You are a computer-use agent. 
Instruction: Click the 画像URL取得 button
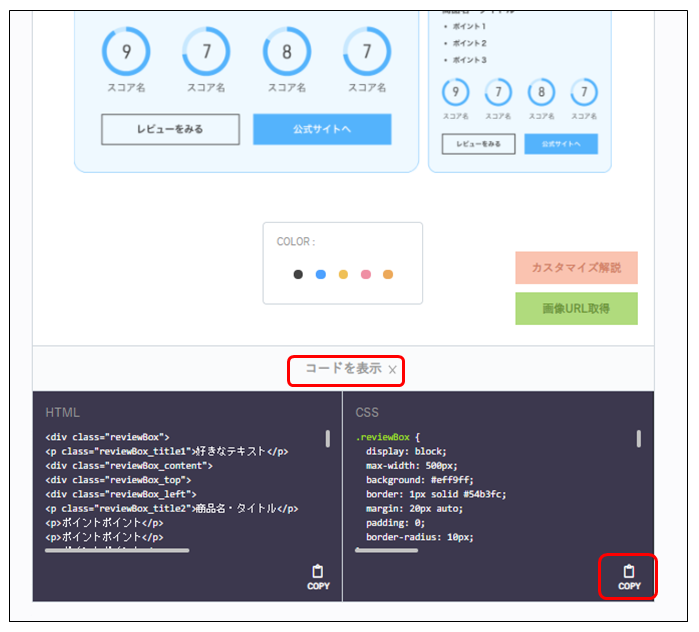click(x=576, y=308)
